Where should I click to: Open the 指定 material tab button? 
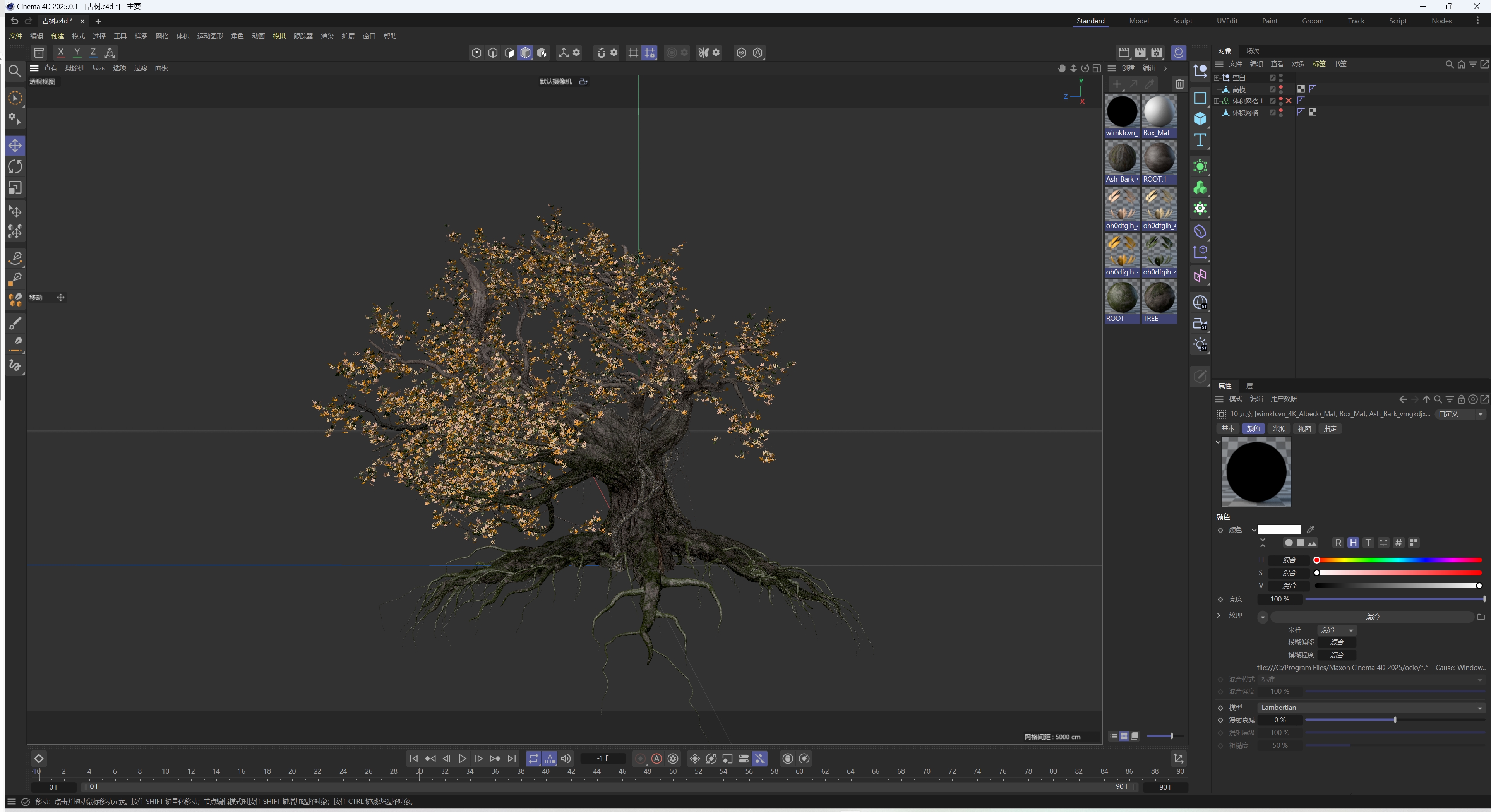coord(1330,428)
